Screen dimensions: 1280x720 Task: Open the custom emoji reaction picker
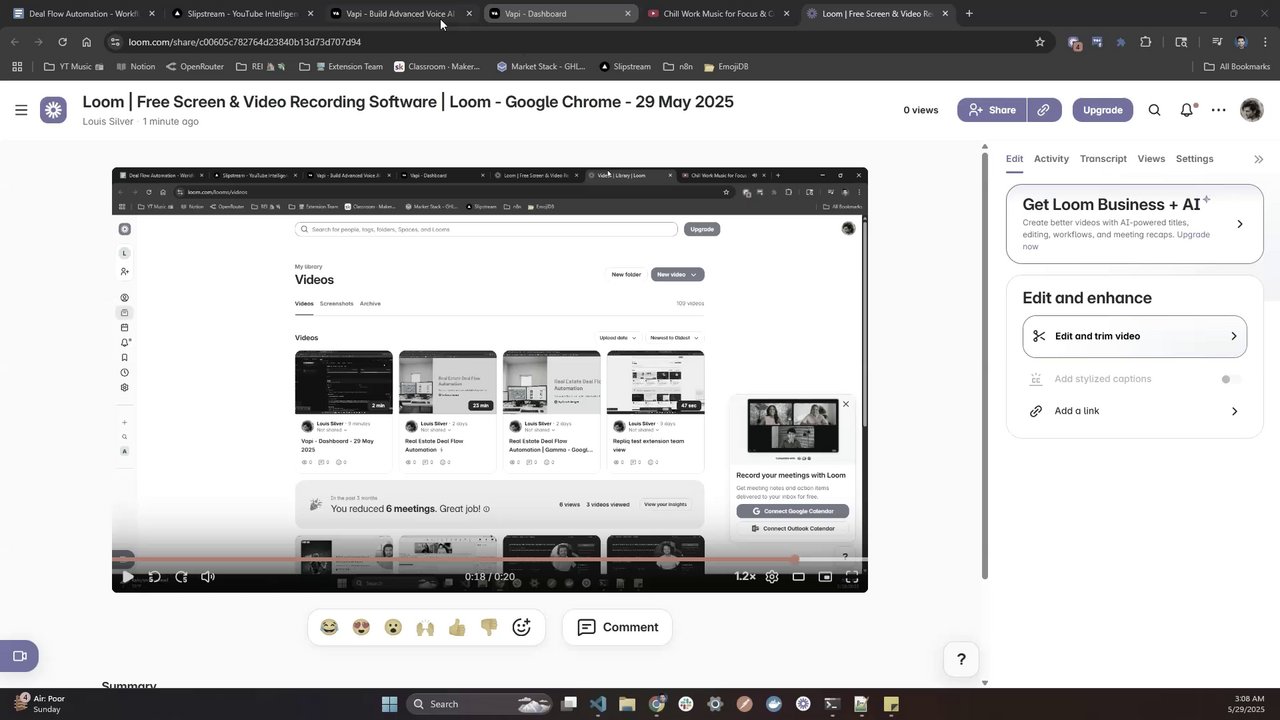pyautogui.click(x=521, y=627)
